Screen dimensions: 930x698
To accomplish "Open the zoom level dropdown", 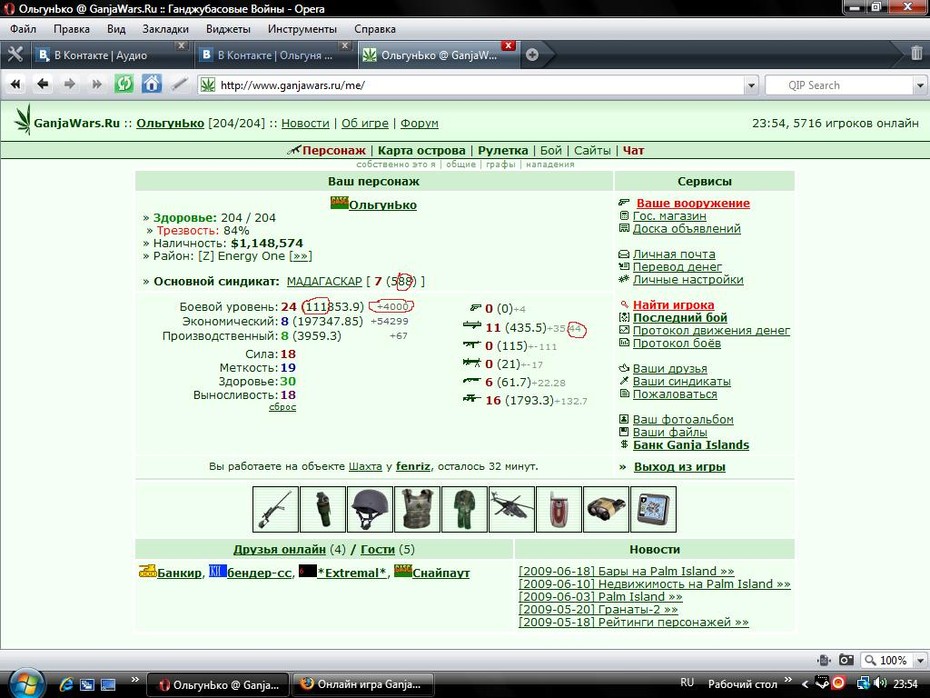I will click(x=920, y=660).
